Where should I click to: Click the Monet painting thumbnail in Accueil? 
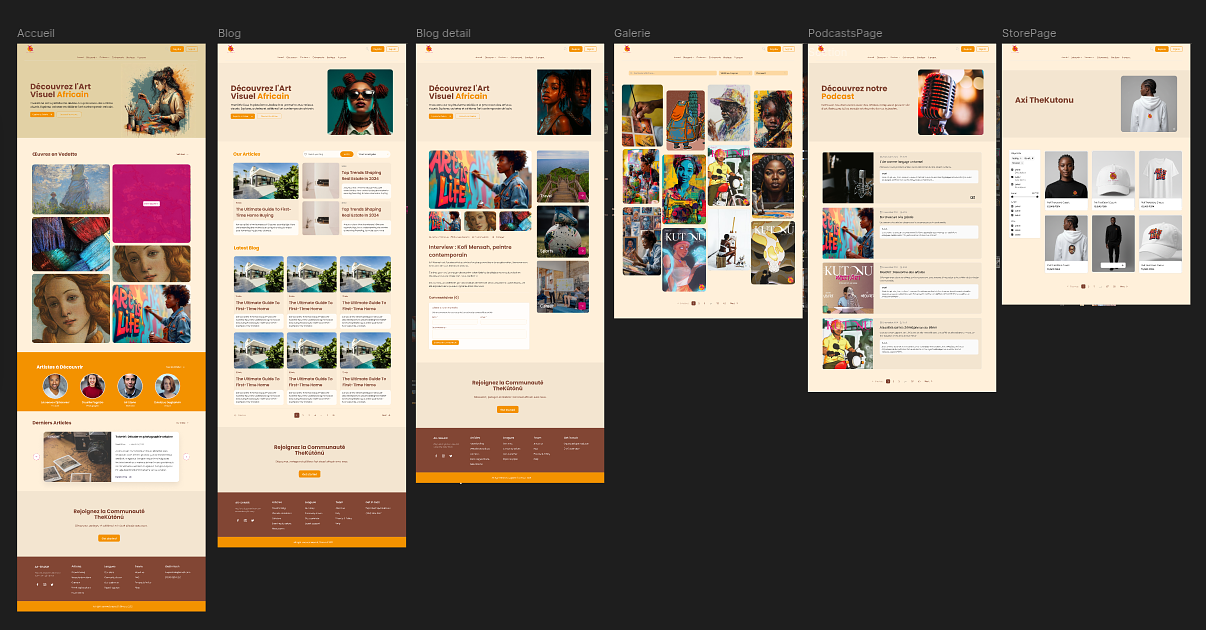coord(71,190)
